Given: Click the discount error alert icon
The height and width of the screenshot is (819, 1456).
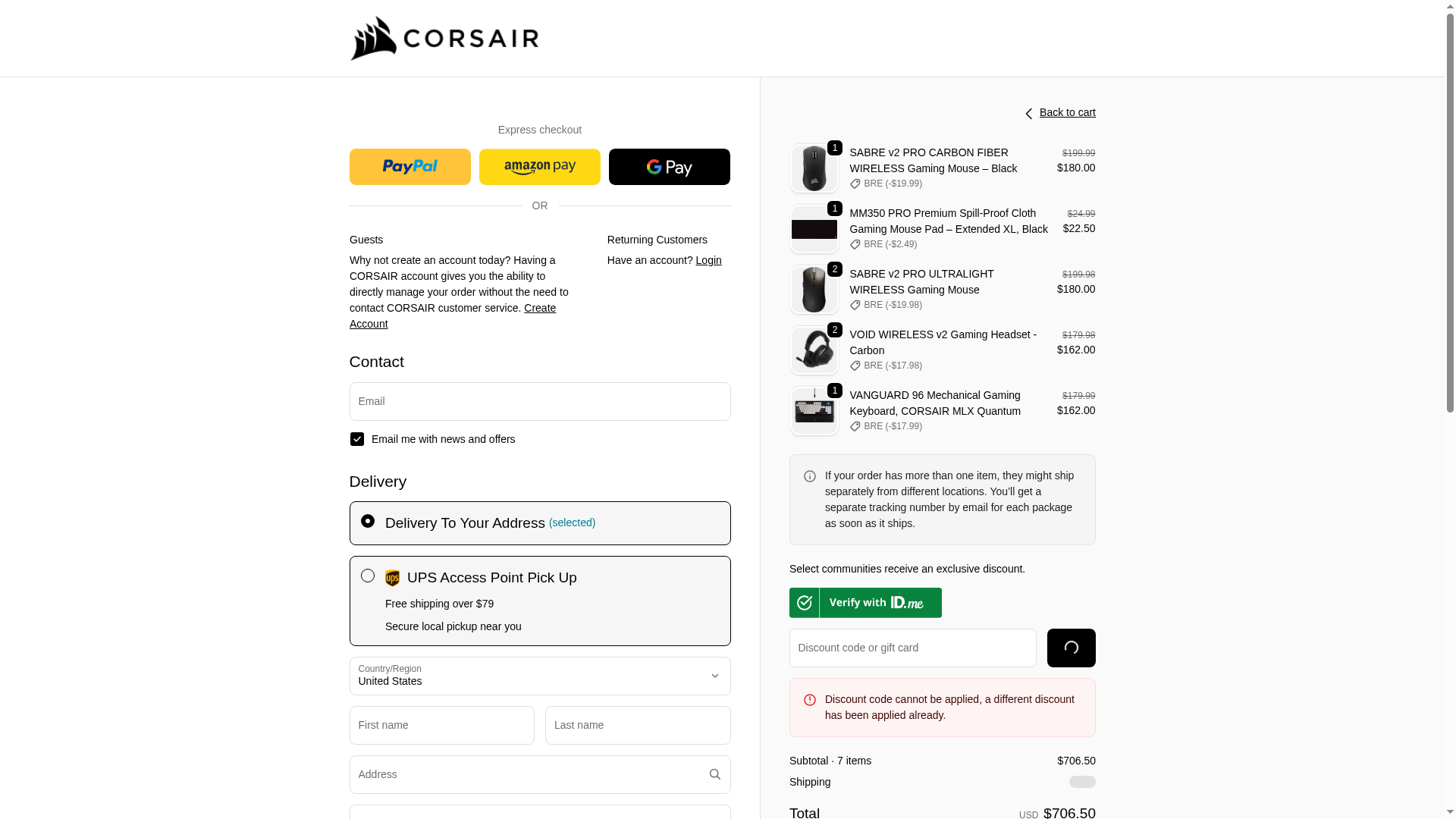Looking at the screenshot, I should click(810, 700).
